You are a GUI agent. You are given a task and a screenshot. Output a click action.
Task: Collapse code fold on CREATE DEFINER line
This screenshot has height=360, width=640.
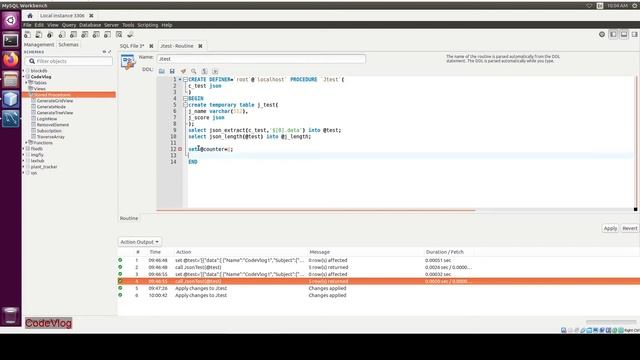click(185, 80)
